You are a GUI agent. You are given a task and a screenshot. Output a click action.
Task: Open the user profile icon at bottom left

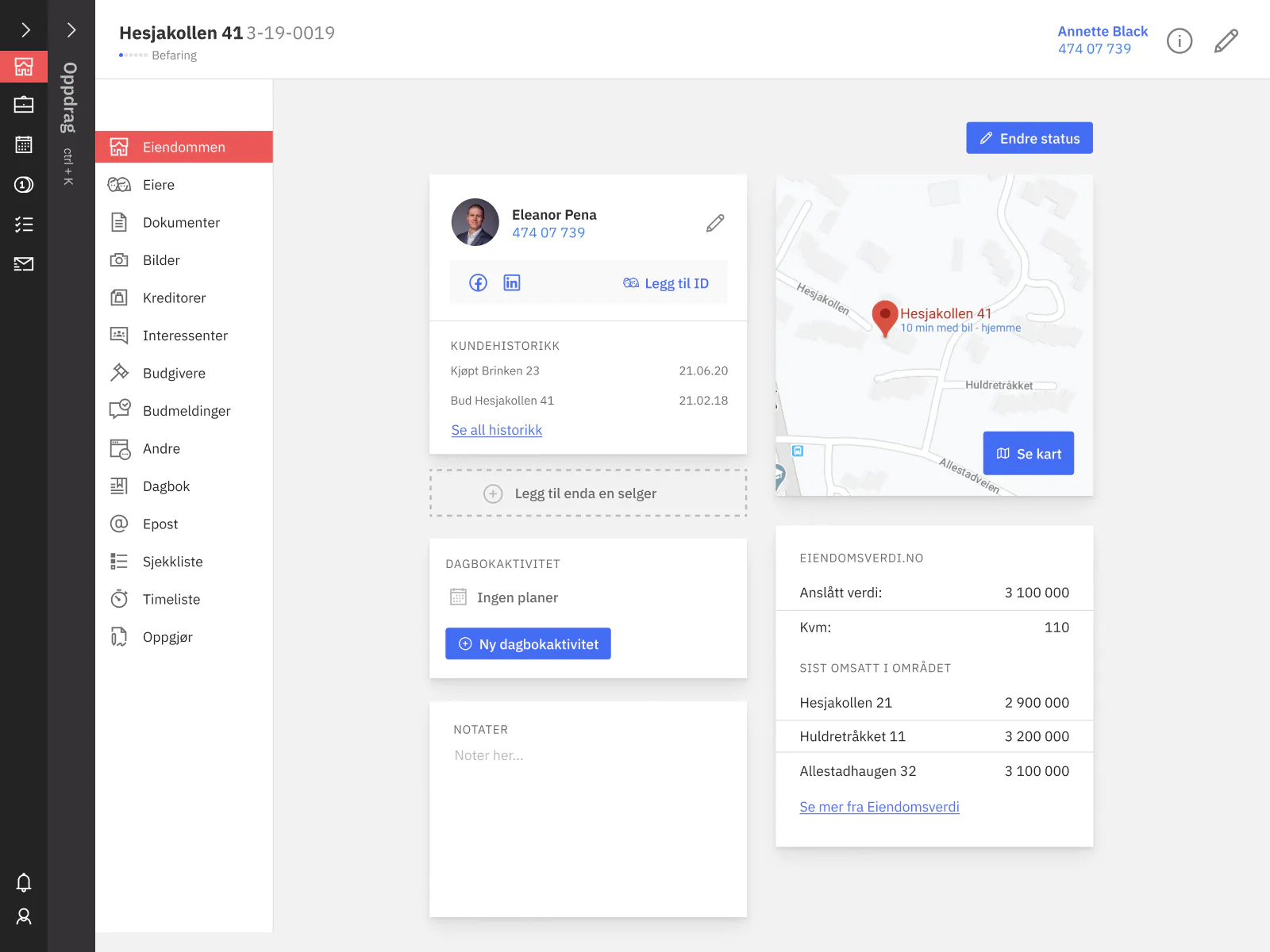[24, 917]
